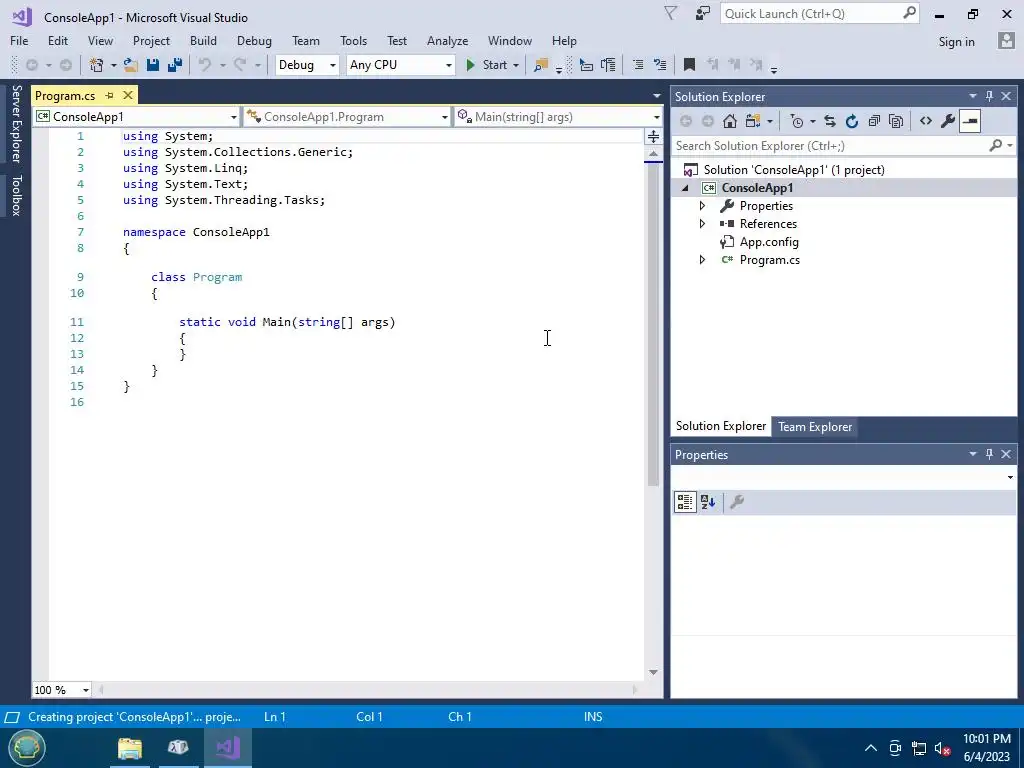This screenshot has height=768, width=1024.
Task: Toggle pin on Properties panel
Action: 989,454
